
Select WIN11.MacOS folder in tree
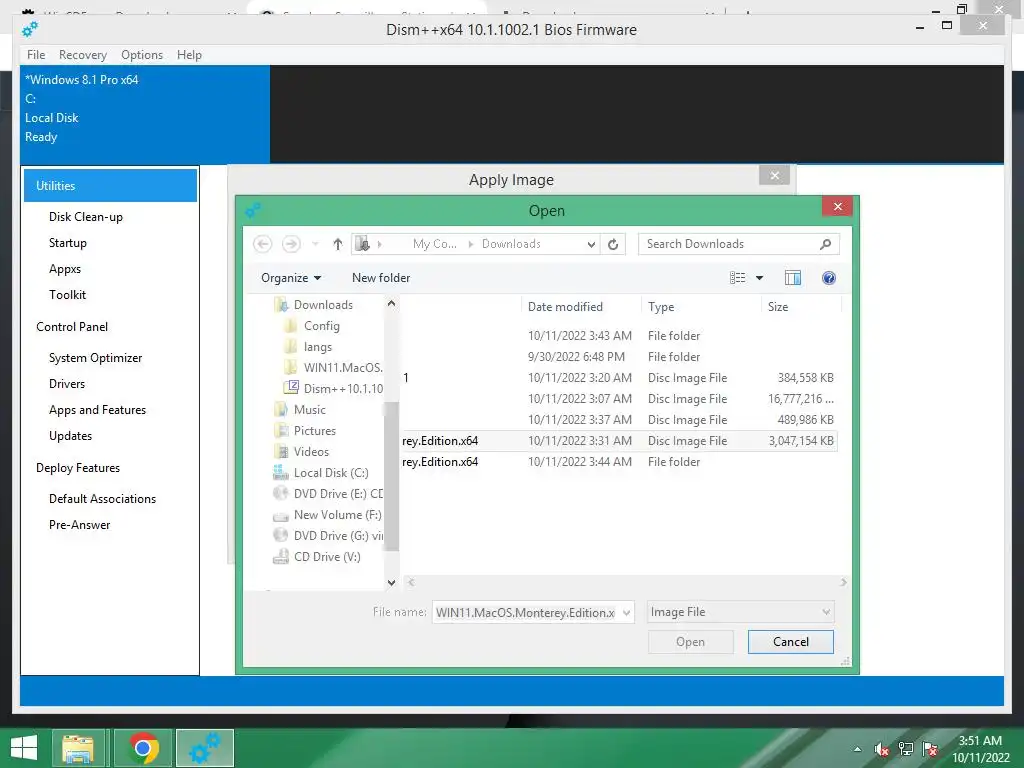tap(334, 368)
